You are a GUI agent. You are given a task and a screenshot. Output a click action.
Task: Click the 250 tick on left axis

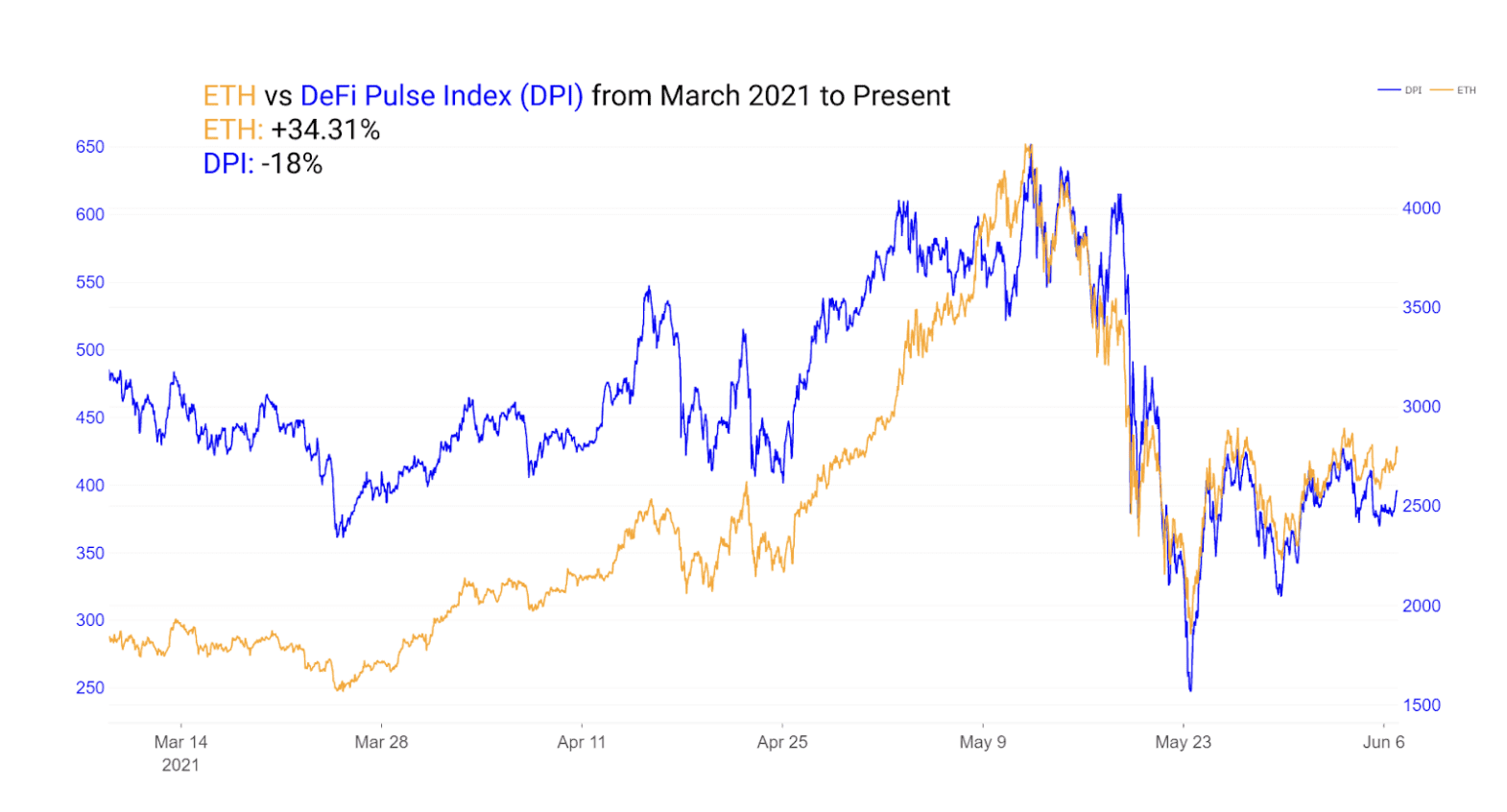pos(90,687)
